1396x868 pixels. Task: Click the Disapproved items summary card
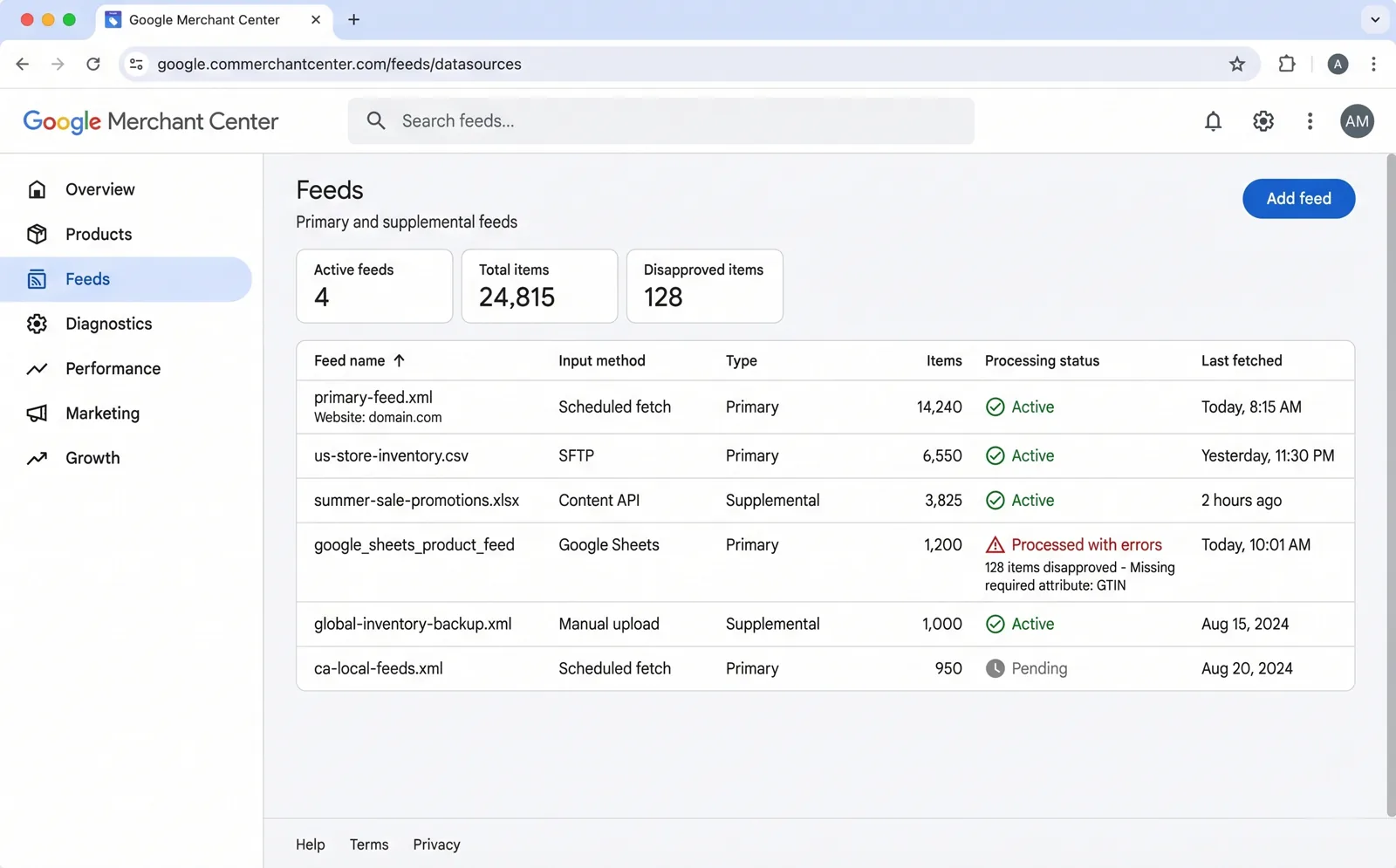tap(704, 286)
